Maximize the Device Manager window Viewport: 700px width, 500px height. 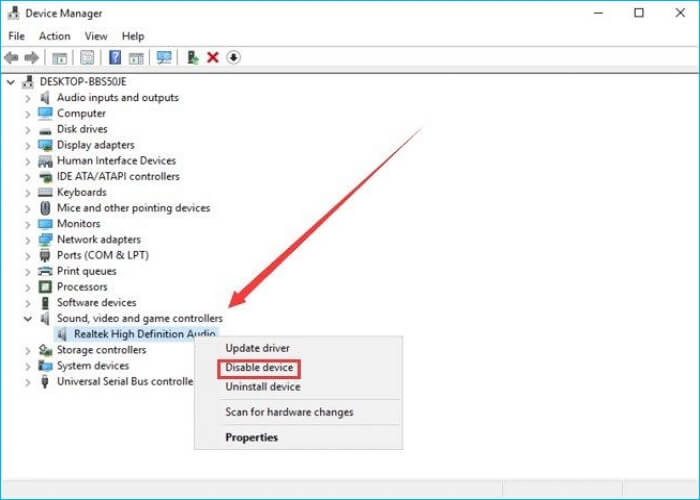[x=639, y=13]
